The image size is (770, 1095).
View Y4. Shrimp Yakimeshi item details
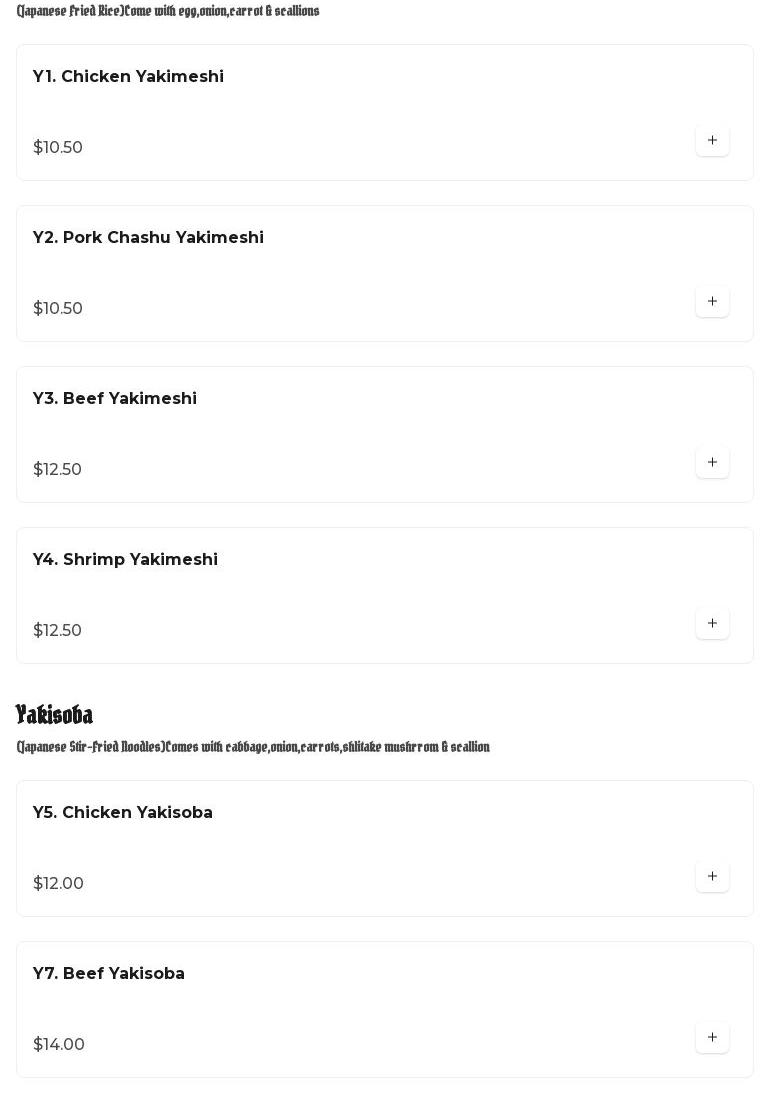coord(125,560)
